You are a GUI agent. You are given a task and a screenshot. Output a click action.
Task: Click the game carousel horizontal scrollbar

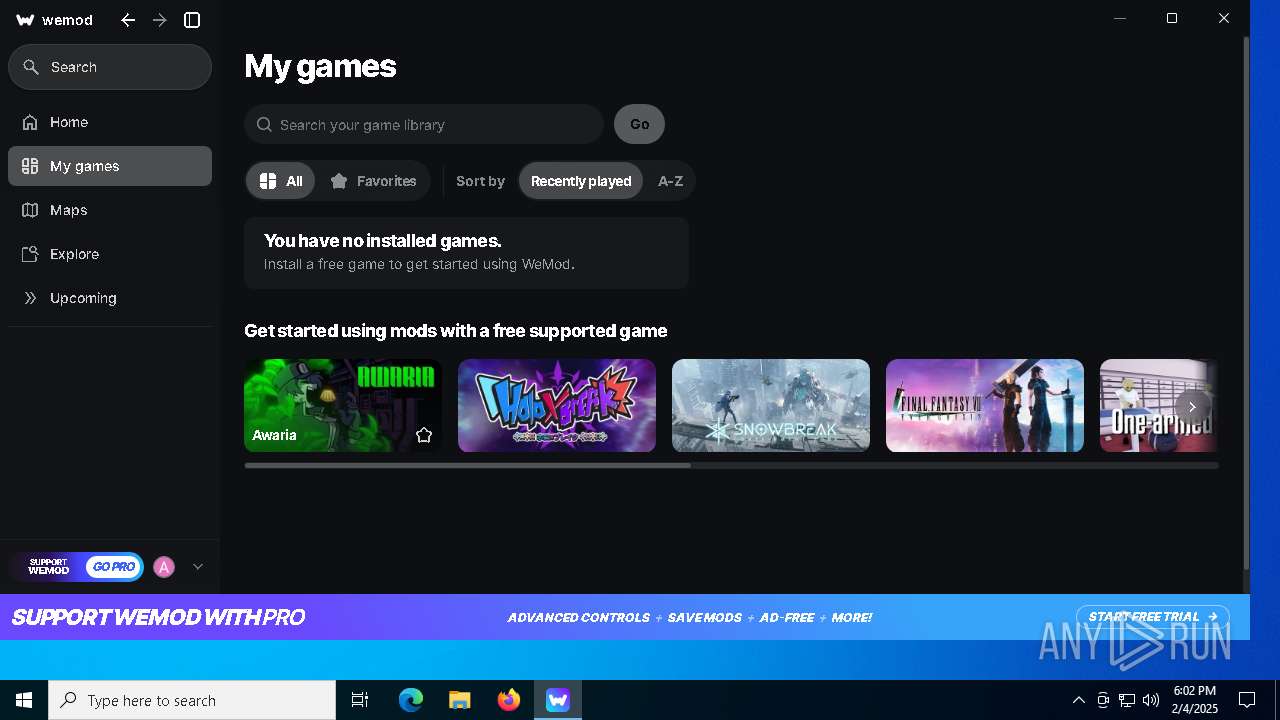pyautogui.click(x=467, y=465)
